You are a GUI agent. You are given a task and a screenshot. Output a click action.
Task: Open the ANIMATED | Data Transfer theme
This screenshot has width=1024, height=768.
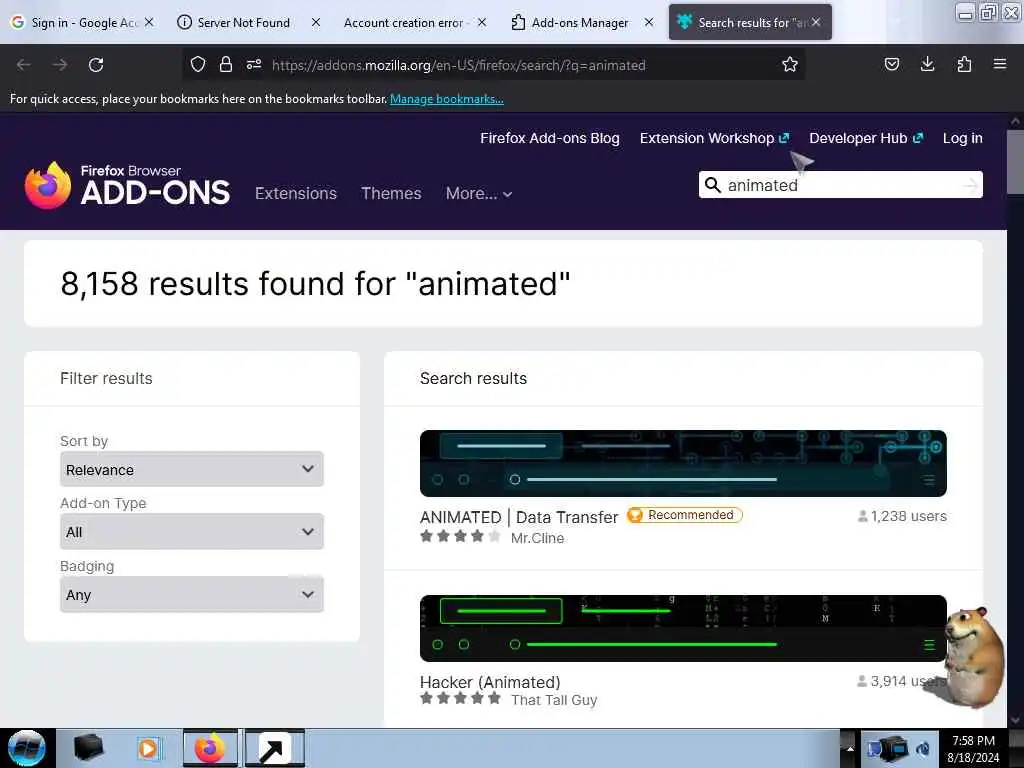519,517
